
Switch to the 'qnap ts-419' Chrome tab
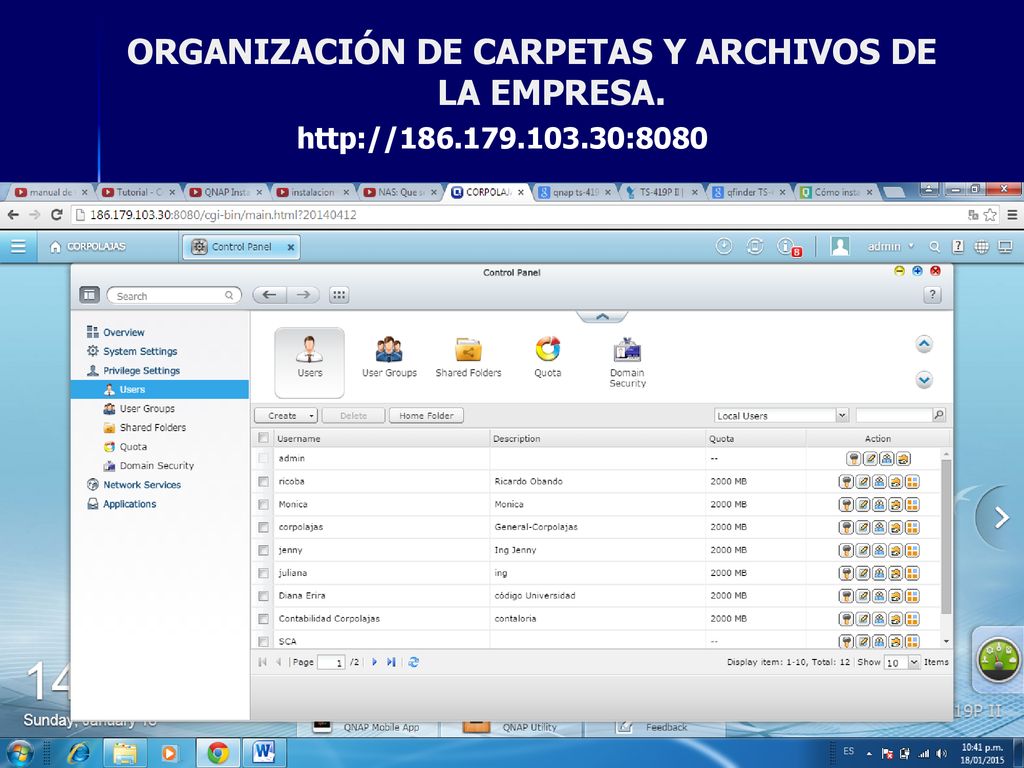click(575, 192)
